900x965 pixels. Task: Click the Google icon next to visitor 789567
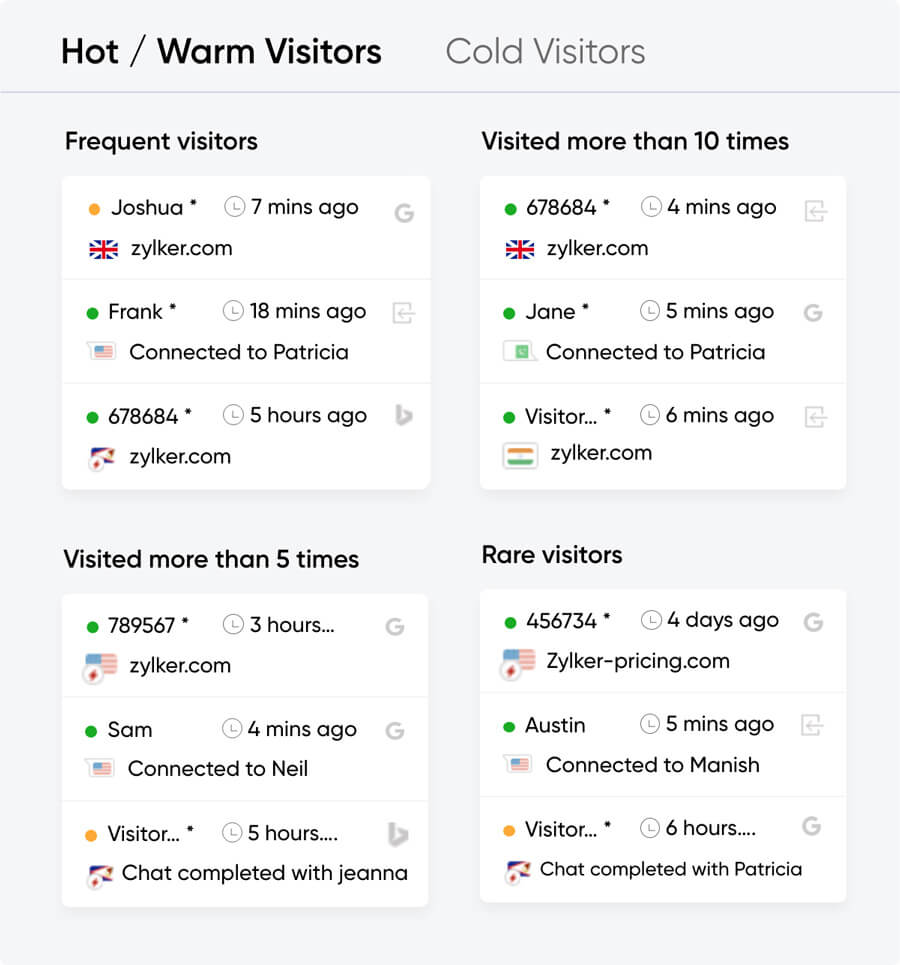pos(395,627)
